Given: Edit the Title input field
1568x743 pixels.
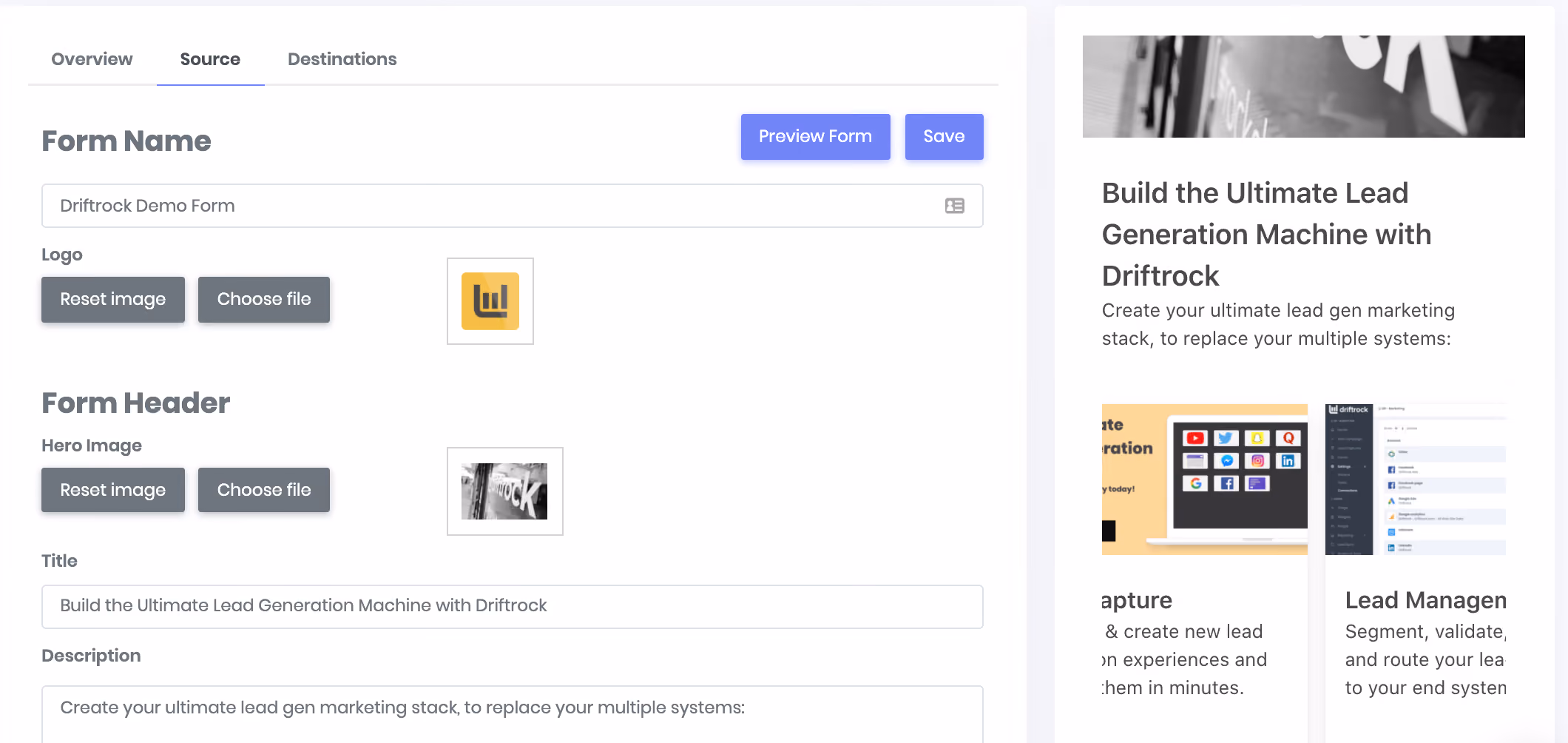Looking at the screenshot, I should click(512, 606).
